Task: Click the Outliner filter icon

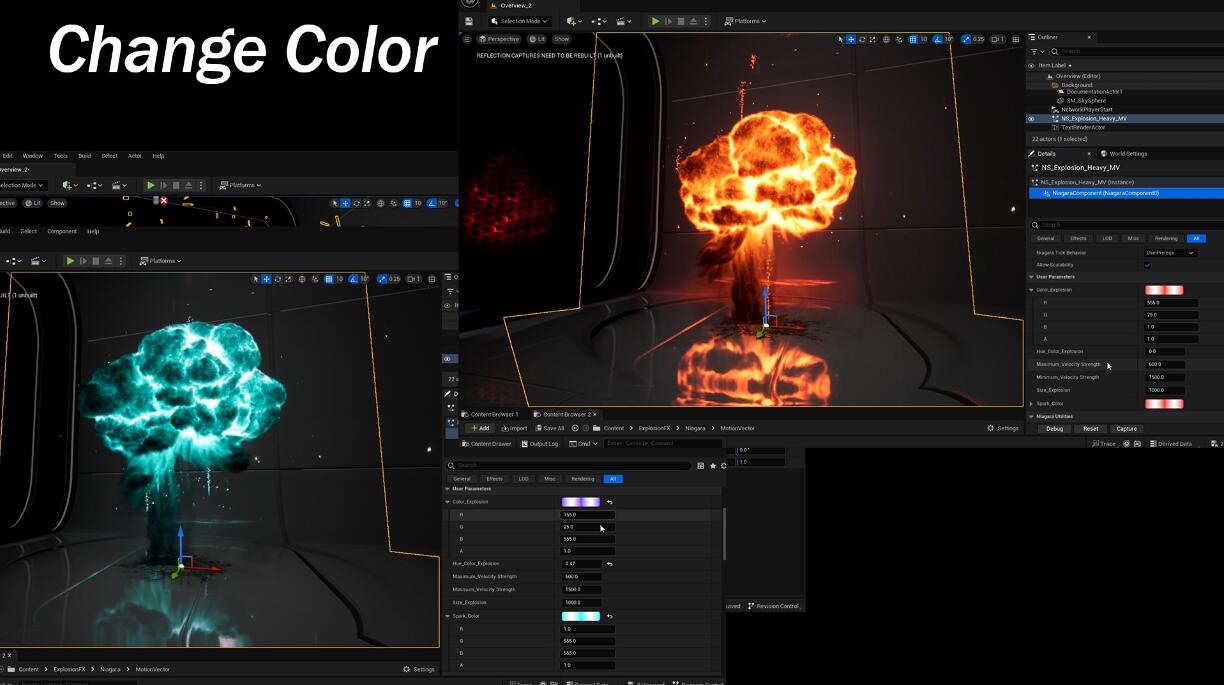Action: click(1034, 51)
